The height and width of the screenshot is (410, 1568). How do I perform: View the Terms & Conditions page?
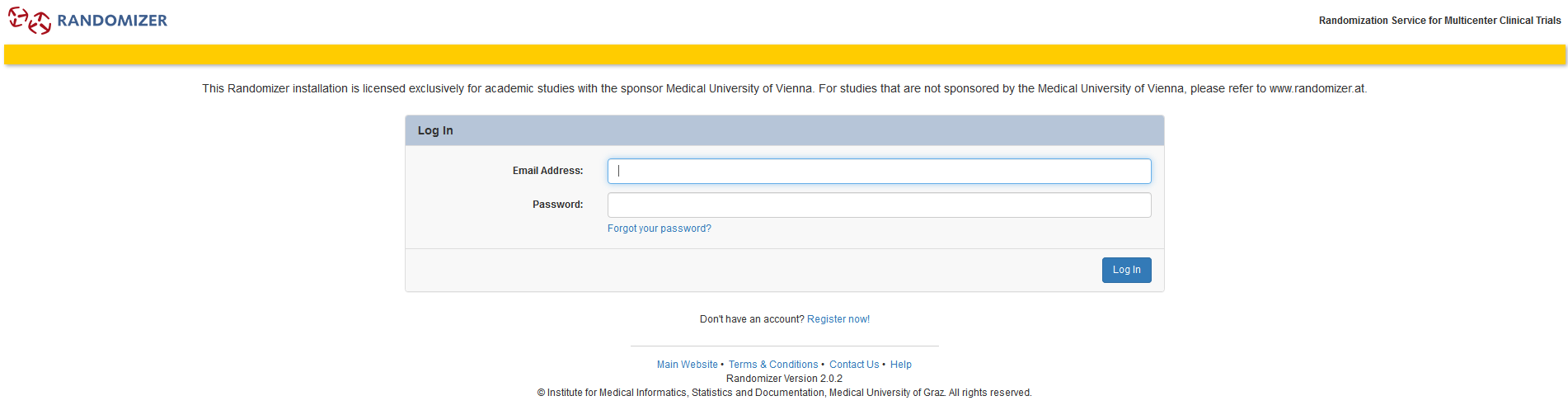pyautogui.click(x=772, y=365)
